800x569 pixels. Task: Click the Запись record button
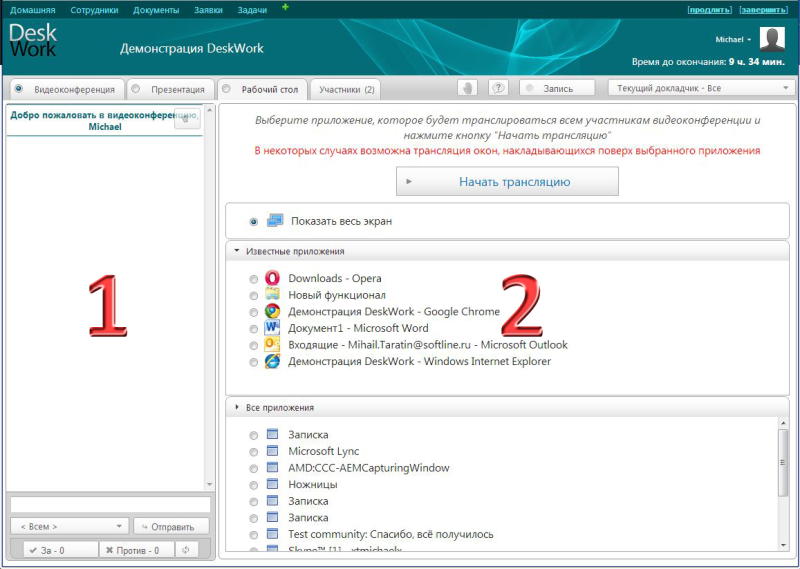[557, 88]
